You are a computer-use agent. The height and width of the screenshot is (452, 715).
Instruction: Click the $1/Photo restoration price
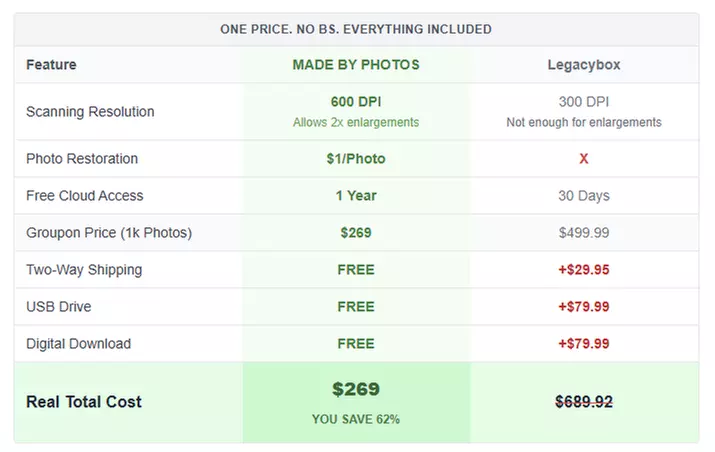356,159
